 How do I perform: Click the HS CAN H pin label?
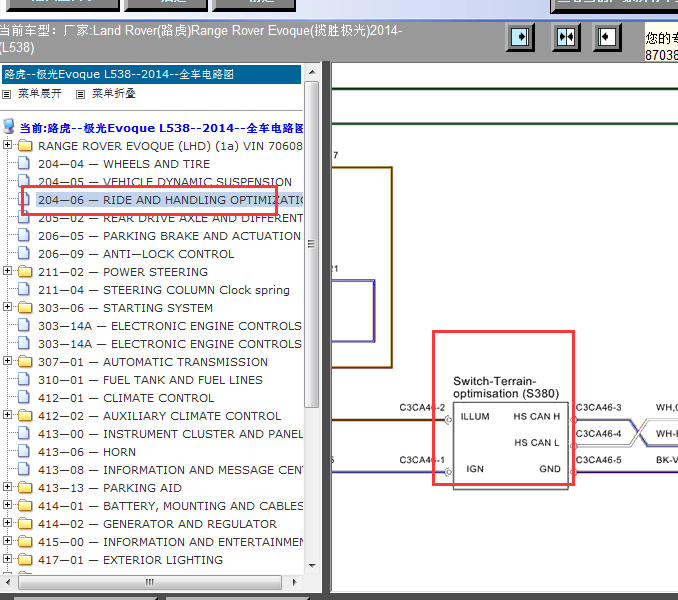tap(537, 417)
